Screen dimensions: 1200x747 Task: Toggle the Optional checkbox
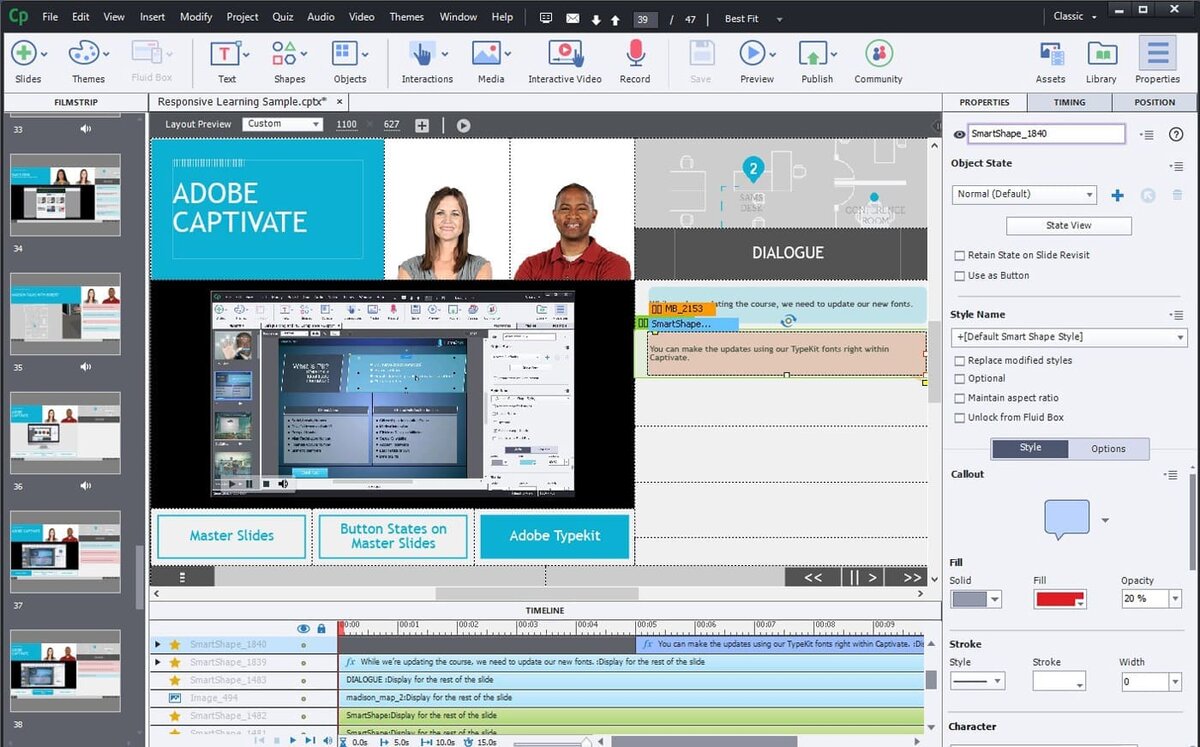(960, 379)
